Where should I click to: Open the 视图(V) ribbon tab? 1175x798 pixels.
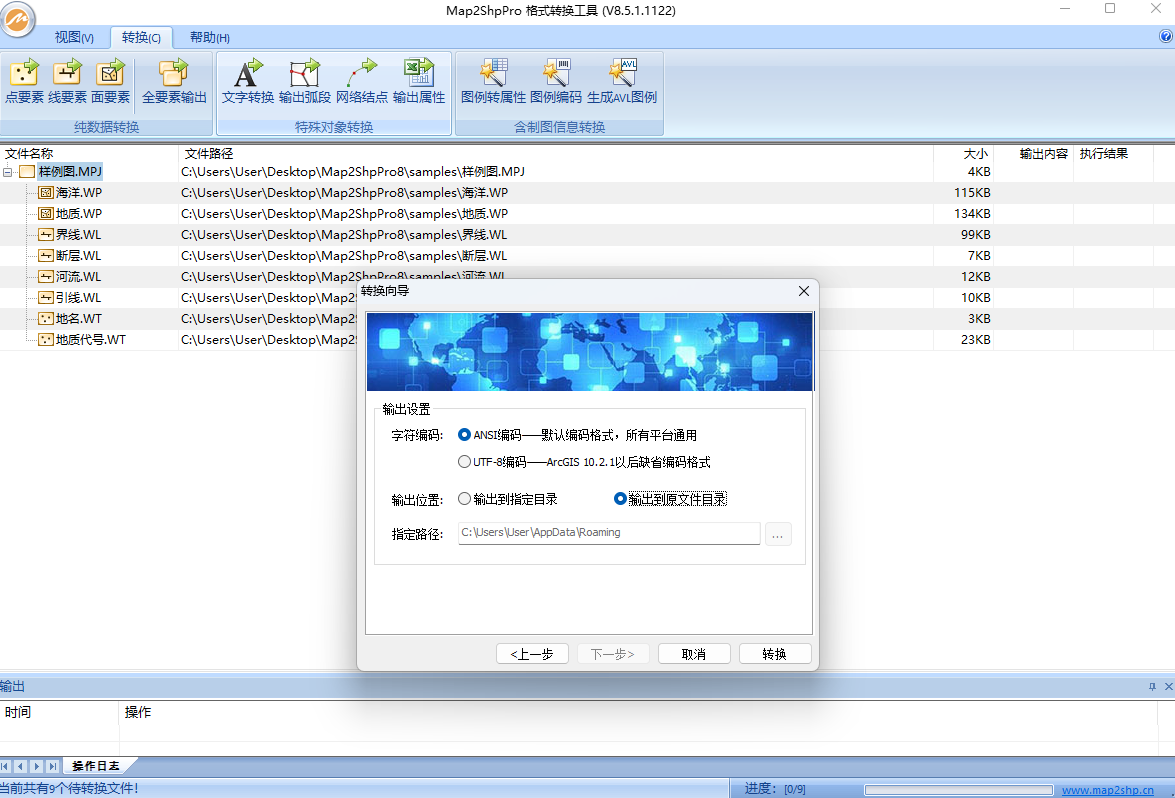pyautogui.click(x=74, y=37)
